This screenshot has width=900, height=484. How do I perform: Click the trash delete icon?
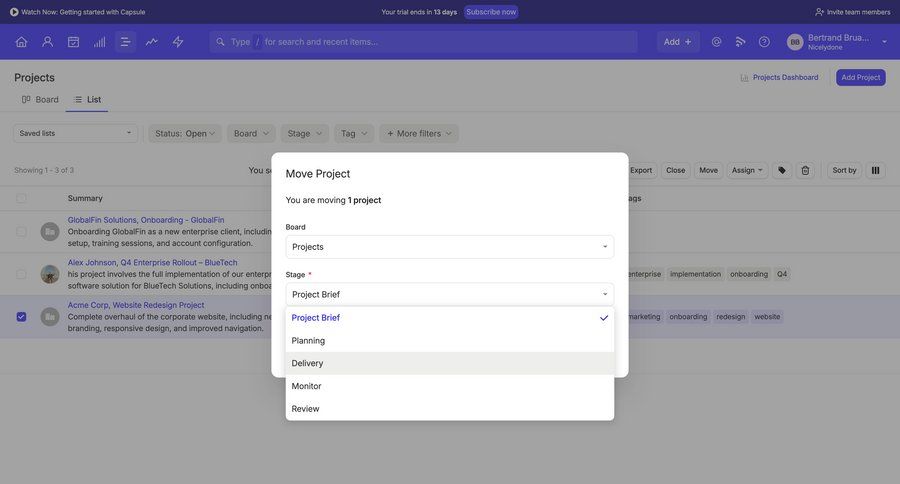[805, 170]
